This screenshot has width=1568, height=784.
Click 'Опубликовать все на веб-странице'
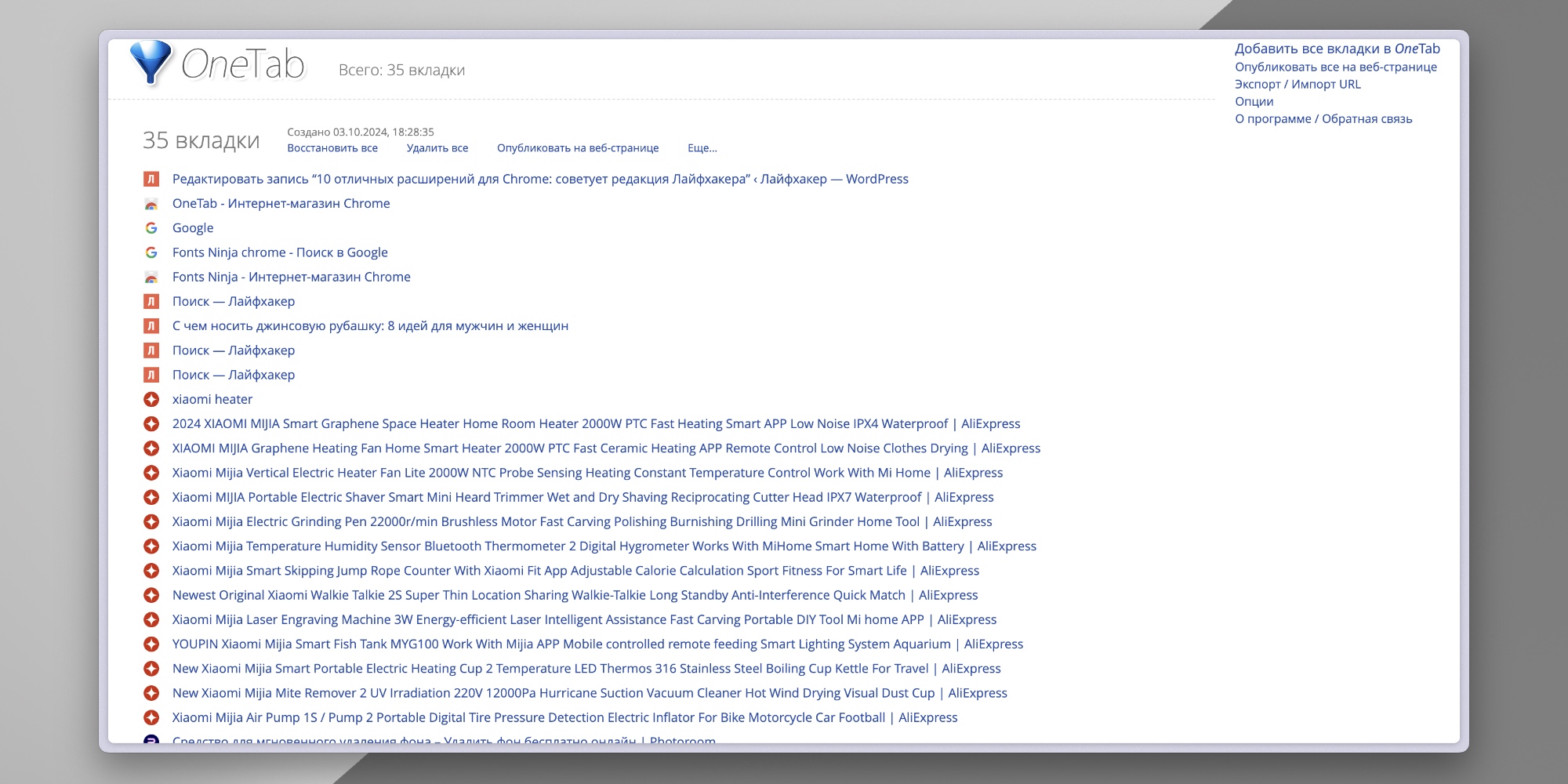pyautogui.click(x=1336, y=67)
